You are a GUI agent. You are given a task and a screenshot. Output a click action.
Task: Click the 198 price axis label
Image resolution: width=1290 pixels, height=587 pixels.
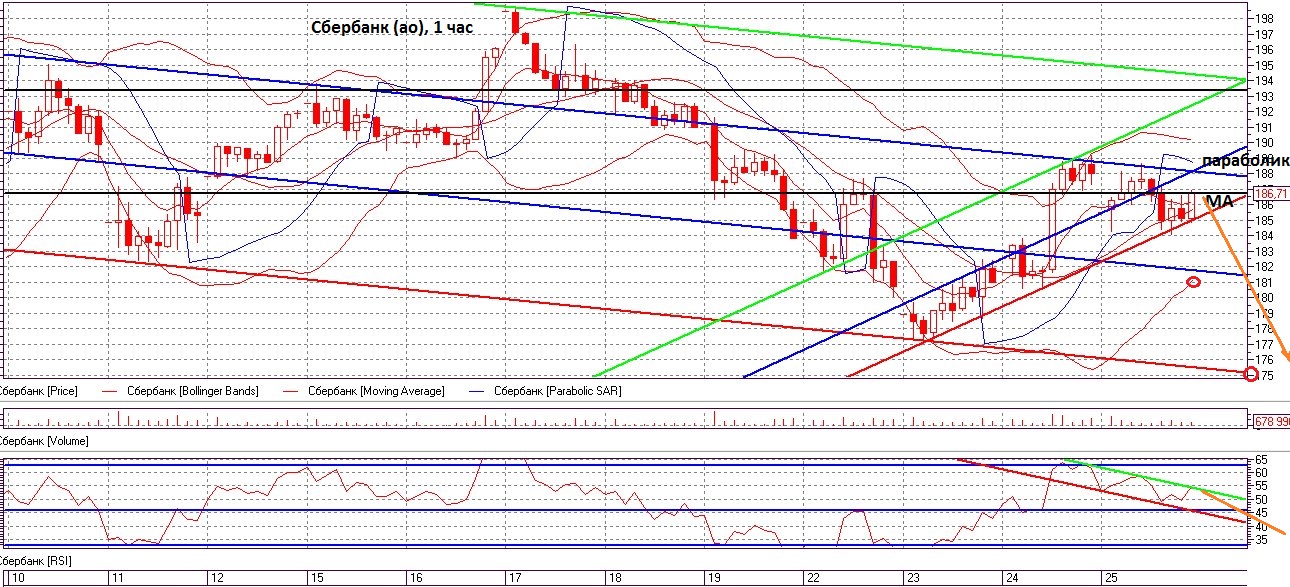1265,18
